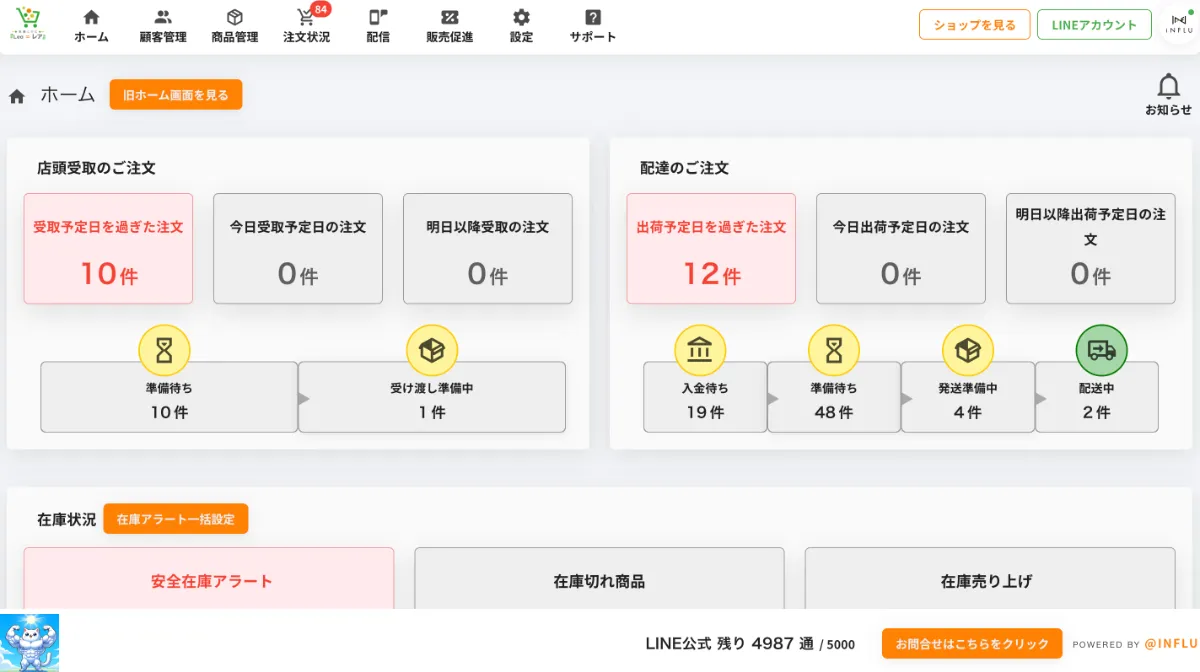This screenshot has height=672, width=1200.
Task: Click the 旧ホーム画面を見る button
Action: (x=176, y=95)
